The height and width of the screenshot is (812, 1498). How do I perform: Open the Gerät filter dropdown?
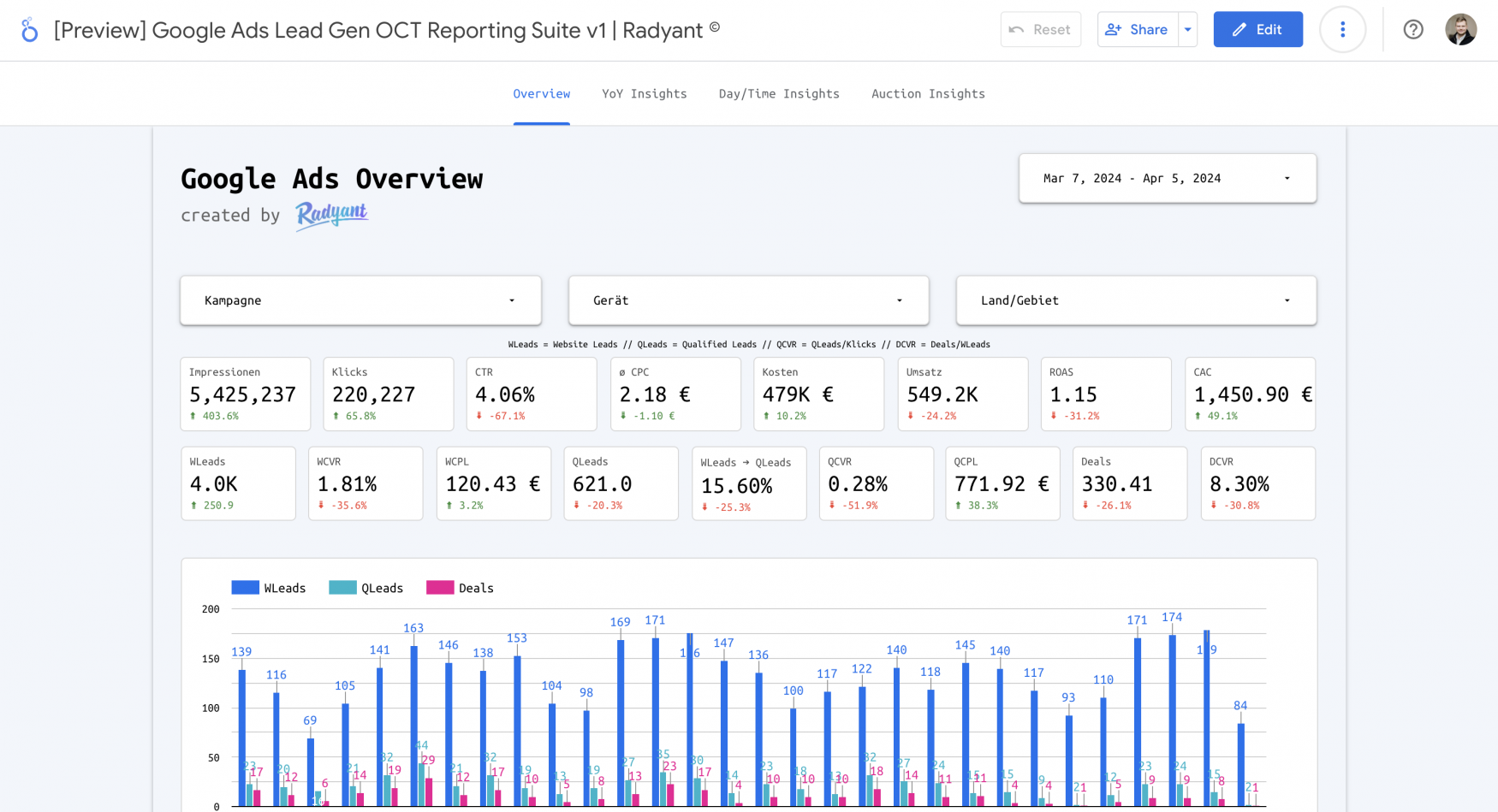point(748,300)
